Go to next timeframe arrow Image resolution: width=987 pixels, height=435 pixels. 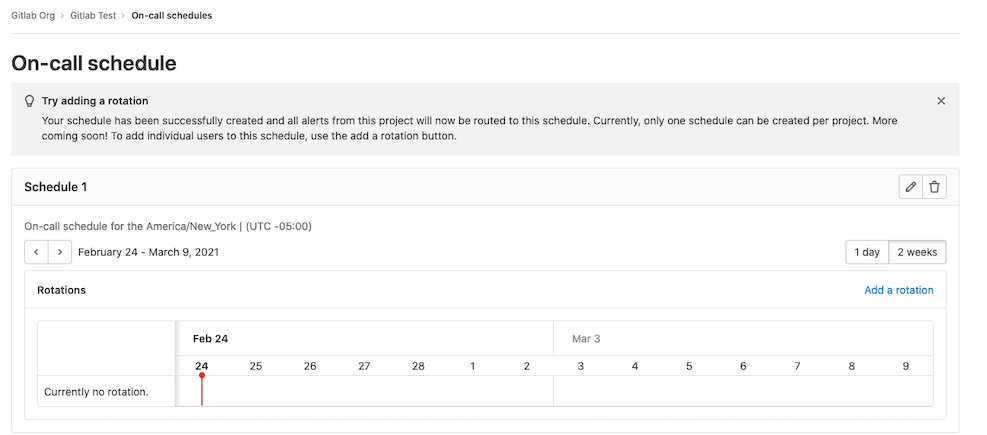click(x=60, y=252)
